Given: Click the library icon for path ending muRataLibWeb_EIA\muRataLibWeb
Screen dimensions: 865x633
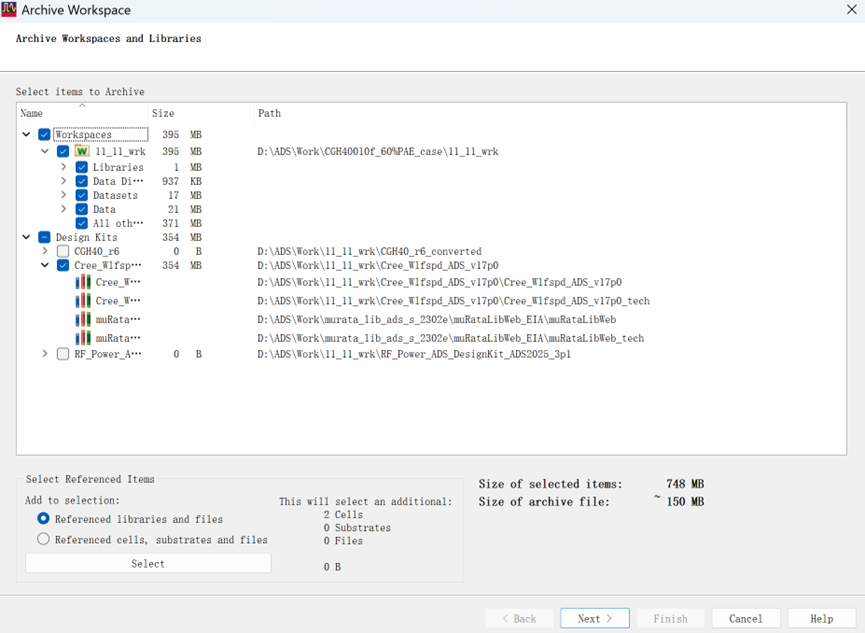Looking at the screenshot, I should pos(83,320).
